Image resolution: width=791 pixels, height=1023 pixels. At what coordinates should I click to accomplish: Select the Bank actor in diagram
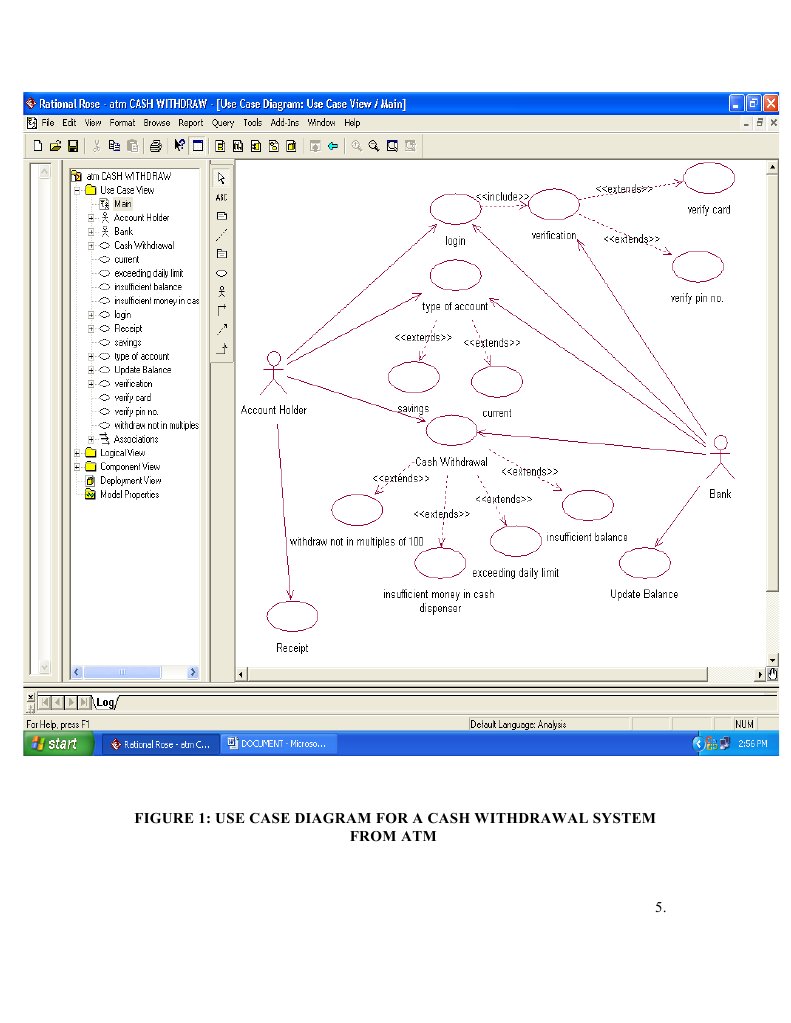click(721, 457)
